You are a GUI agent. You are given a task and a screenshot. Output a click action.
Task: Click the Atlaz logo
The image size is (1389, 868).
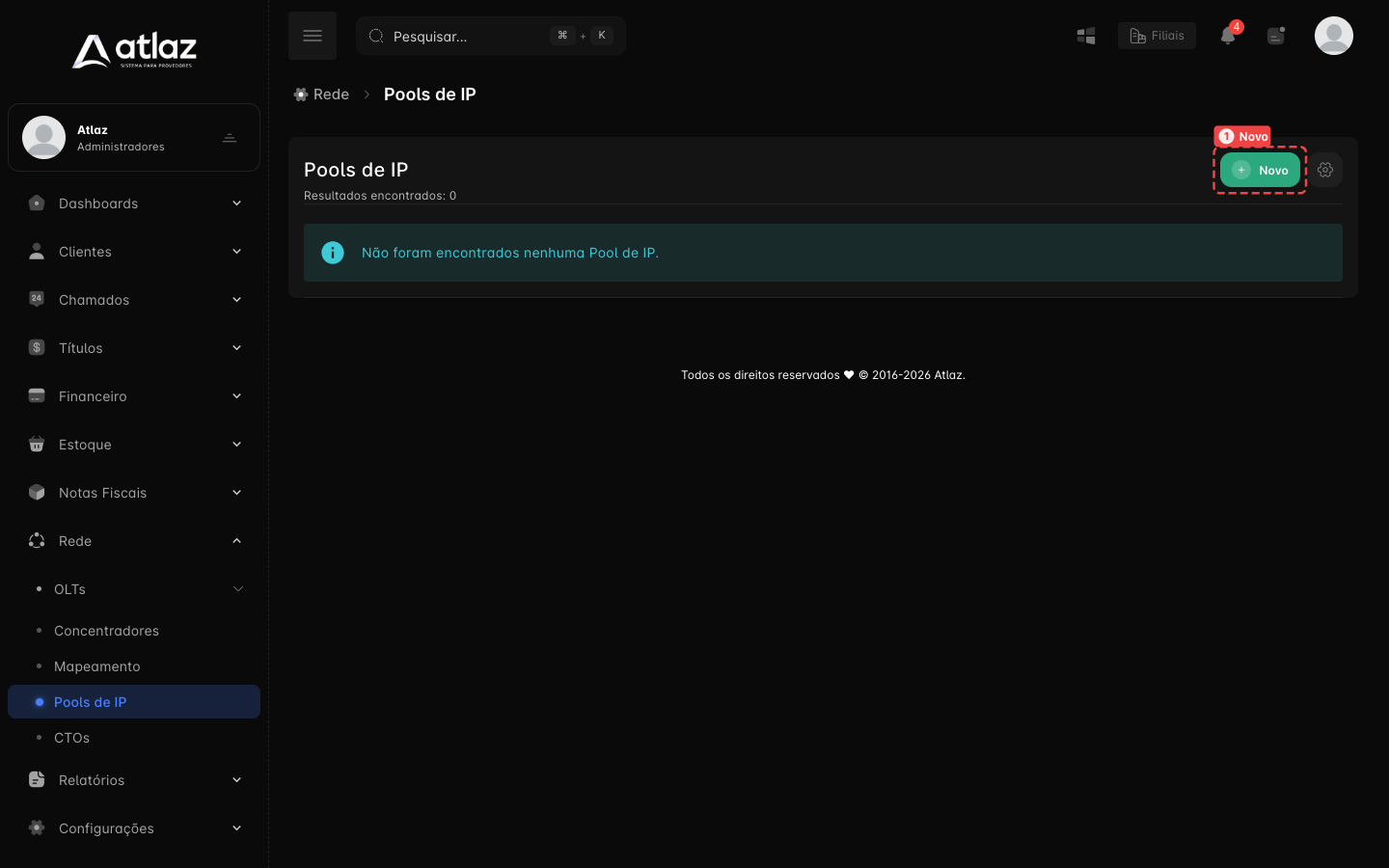click(134, 50)
